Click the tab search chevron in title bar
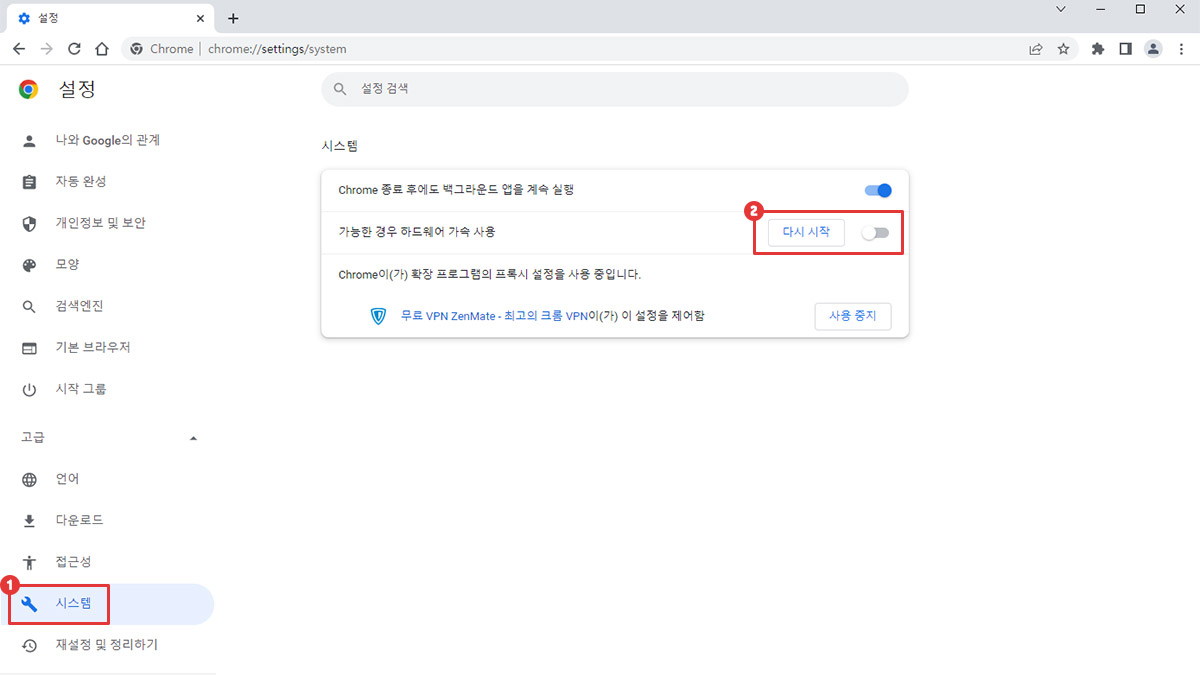Image resolution: width=1200 pixels, height=677 pixels. point(1061,9)
